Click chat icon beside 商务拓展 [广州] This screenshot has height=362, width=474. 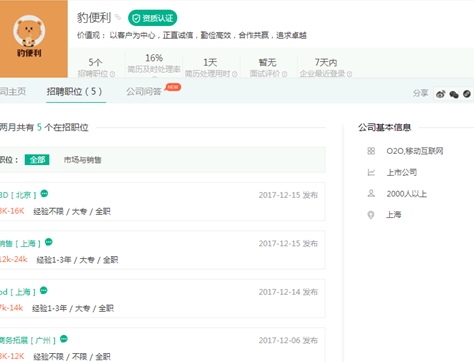click(x=64, y=339)
